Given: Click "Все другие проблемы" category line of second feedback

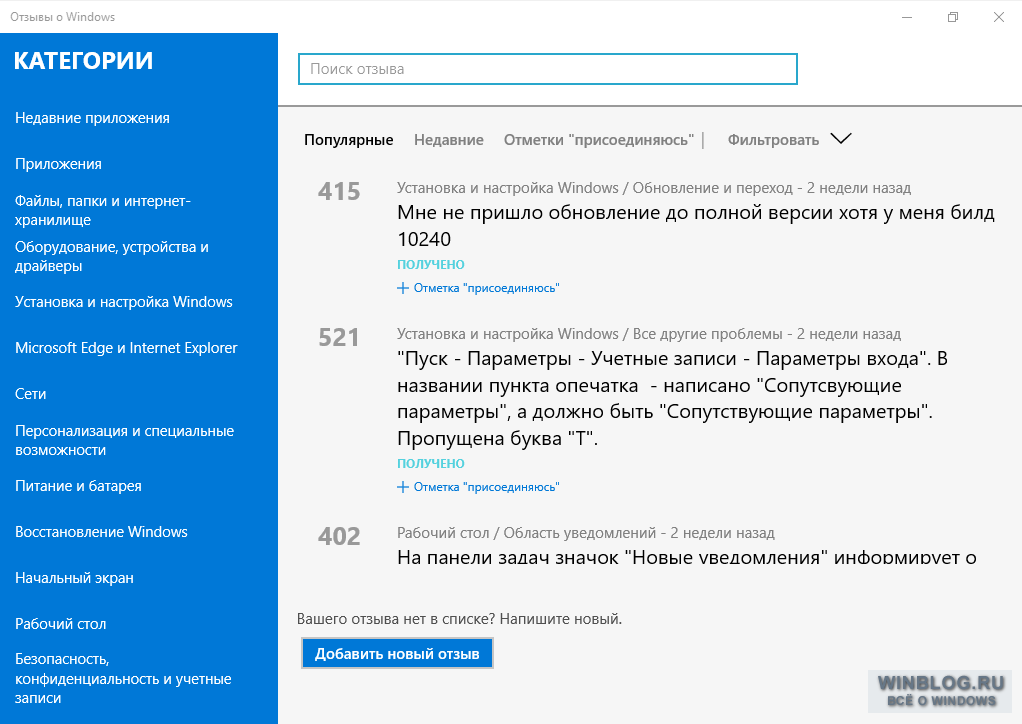Looking at the screenshot, I should [x=649, y=334].
